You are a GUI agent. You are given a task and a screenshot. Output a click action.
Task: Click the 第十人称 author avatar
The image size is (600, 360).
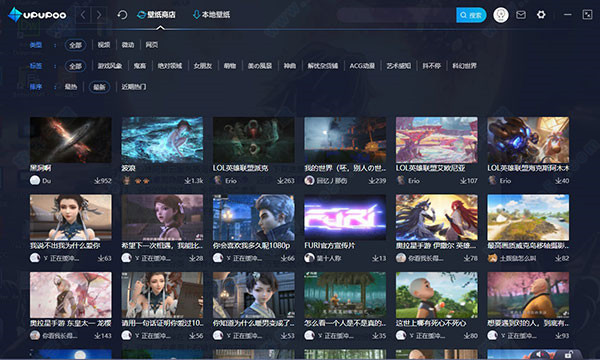[309, 258]
